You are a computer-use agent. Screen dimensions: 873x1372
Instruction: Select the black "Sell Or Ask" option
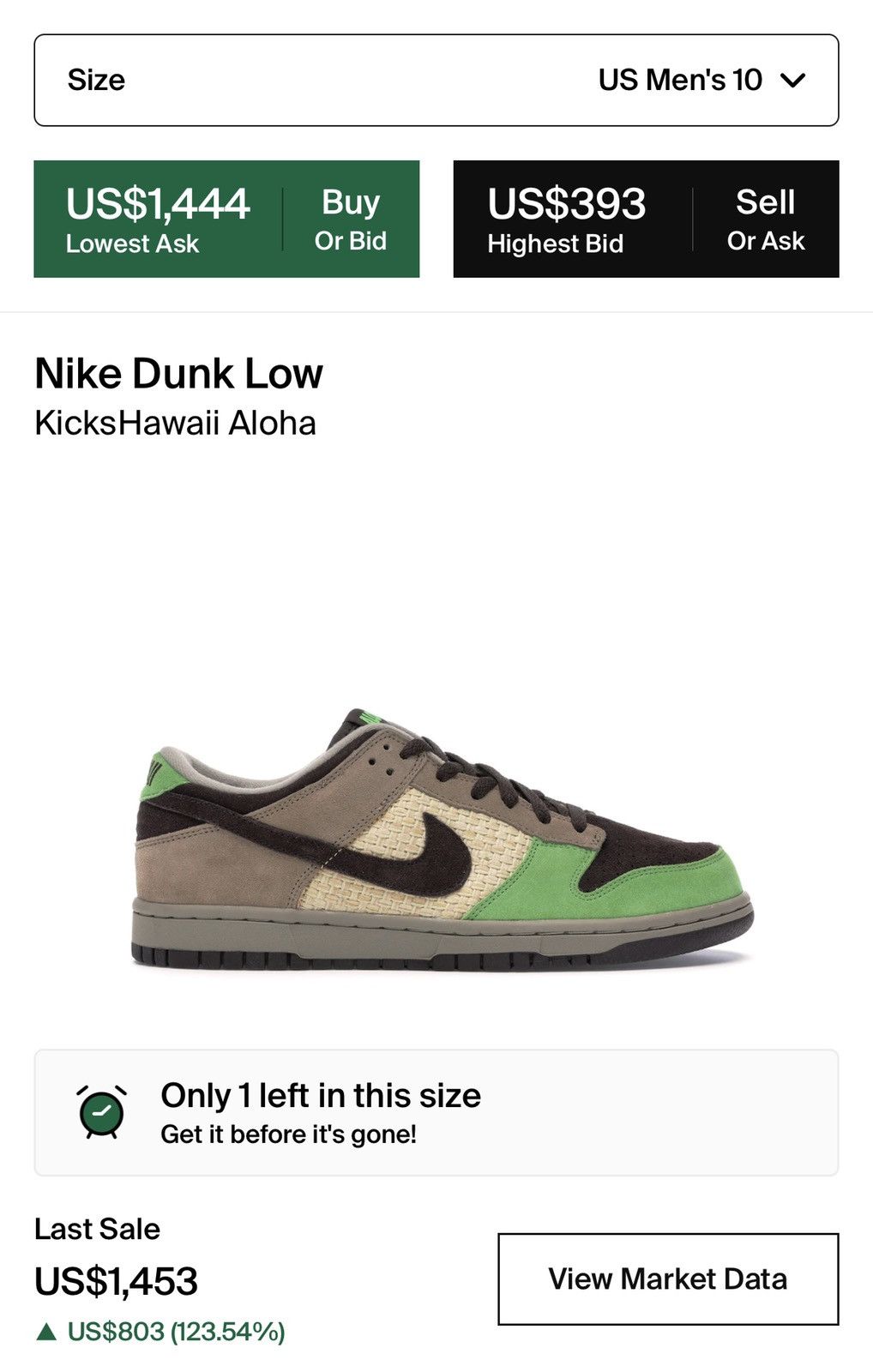(x=765, y=220)
